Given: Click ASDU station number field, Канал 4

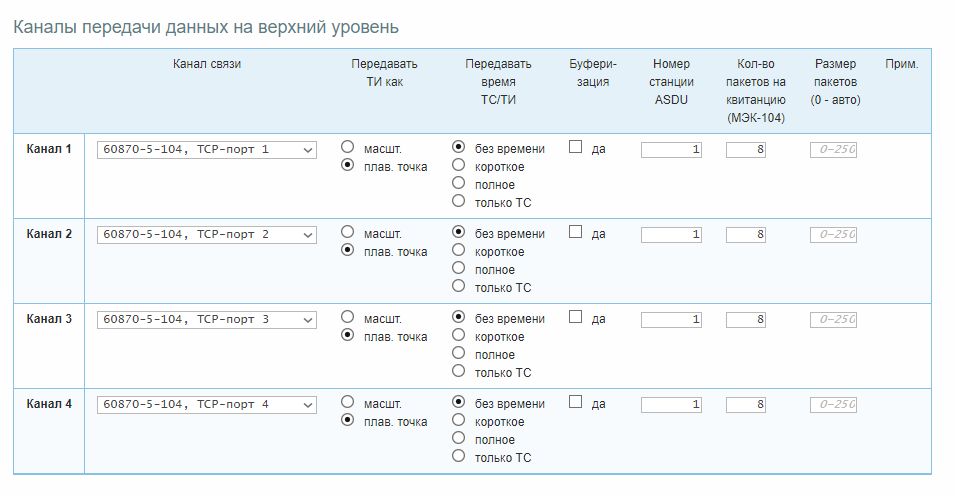Looking at the screenshot, I should pyautogui.click(x=671, y=405).
